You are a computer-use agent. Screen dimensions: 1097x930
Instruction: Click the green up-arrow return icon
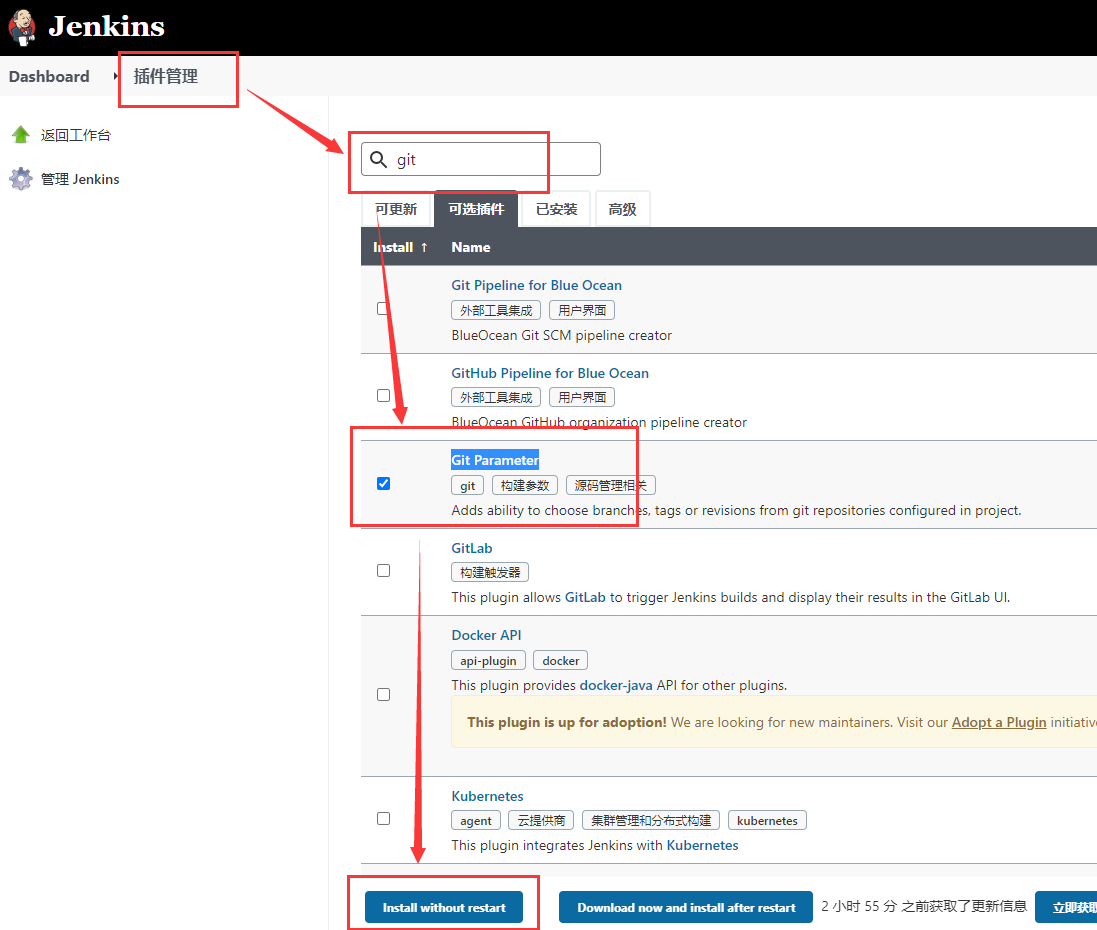click(x=20, y=135)
